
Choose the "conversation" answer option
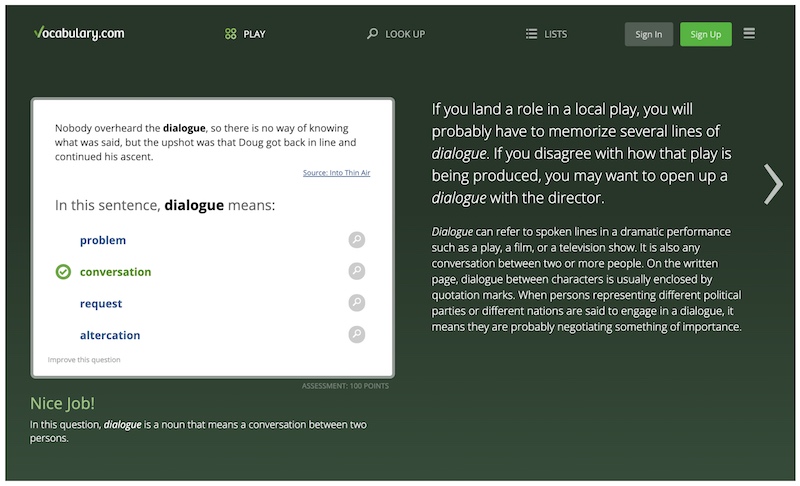pyautogui.click(x=115, y=272)
